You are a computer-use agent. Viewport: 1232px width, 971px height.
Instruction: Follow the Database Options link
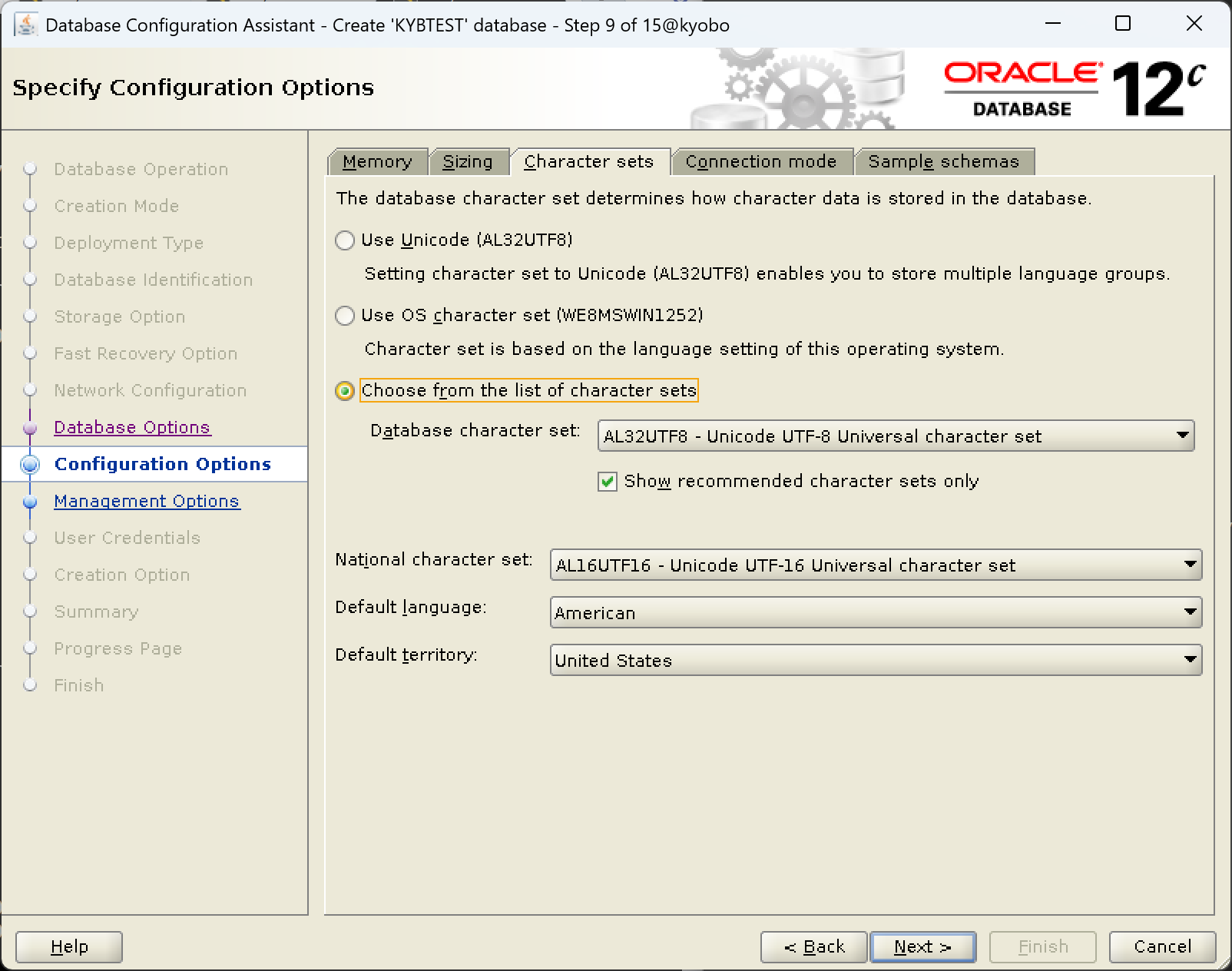[132, 428]
